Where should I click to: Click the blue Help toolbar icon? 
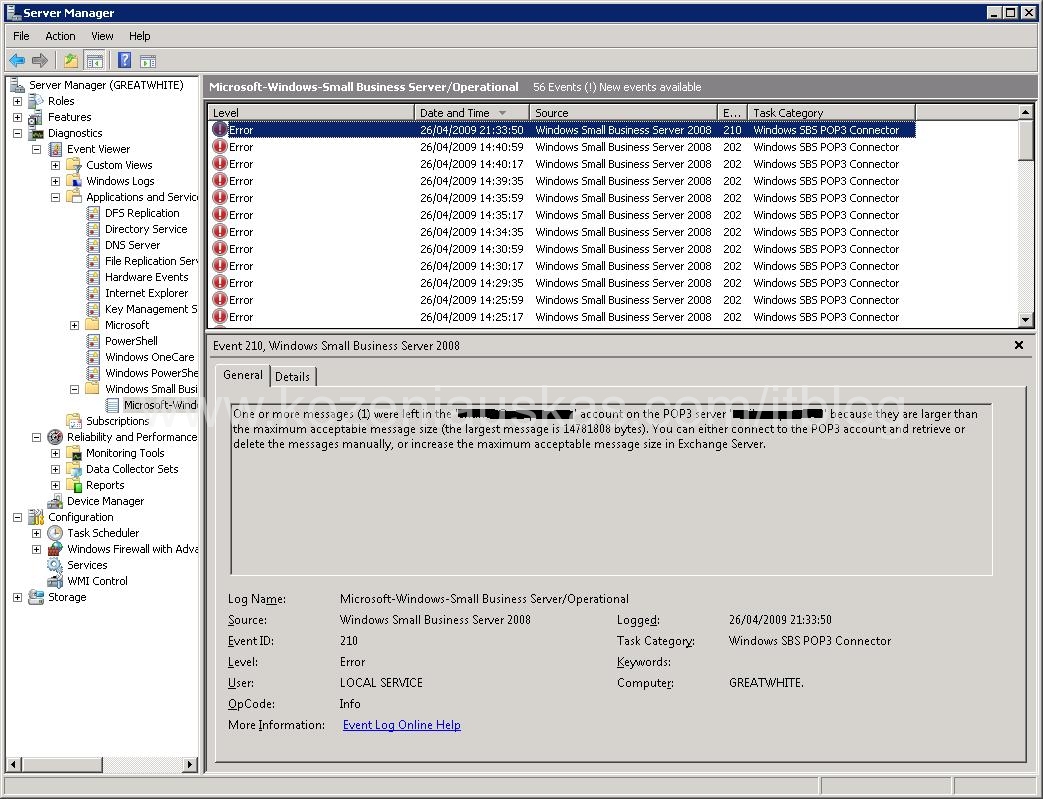tap(124, 61)
